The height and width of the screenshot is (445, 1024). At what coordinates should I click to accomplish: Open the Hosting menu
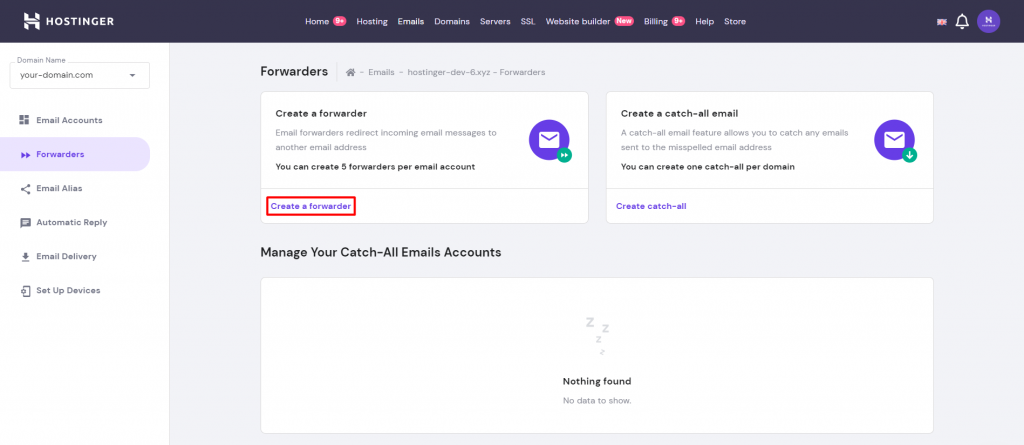(x=372, y=21)
